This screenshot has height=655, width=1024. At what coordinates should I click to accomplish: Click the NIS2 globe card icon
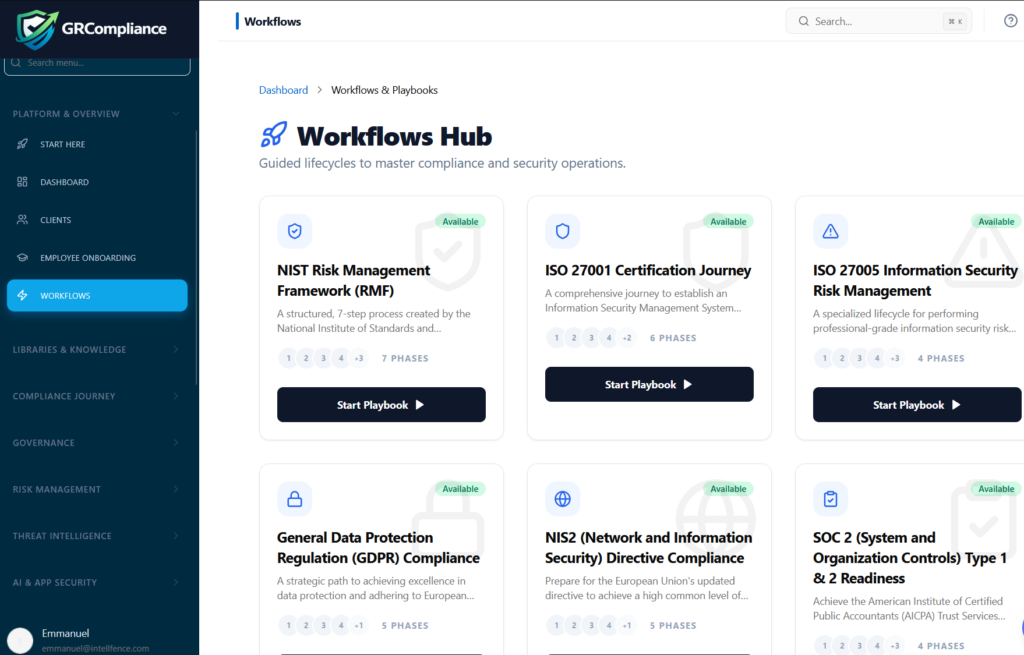(562, 498)
